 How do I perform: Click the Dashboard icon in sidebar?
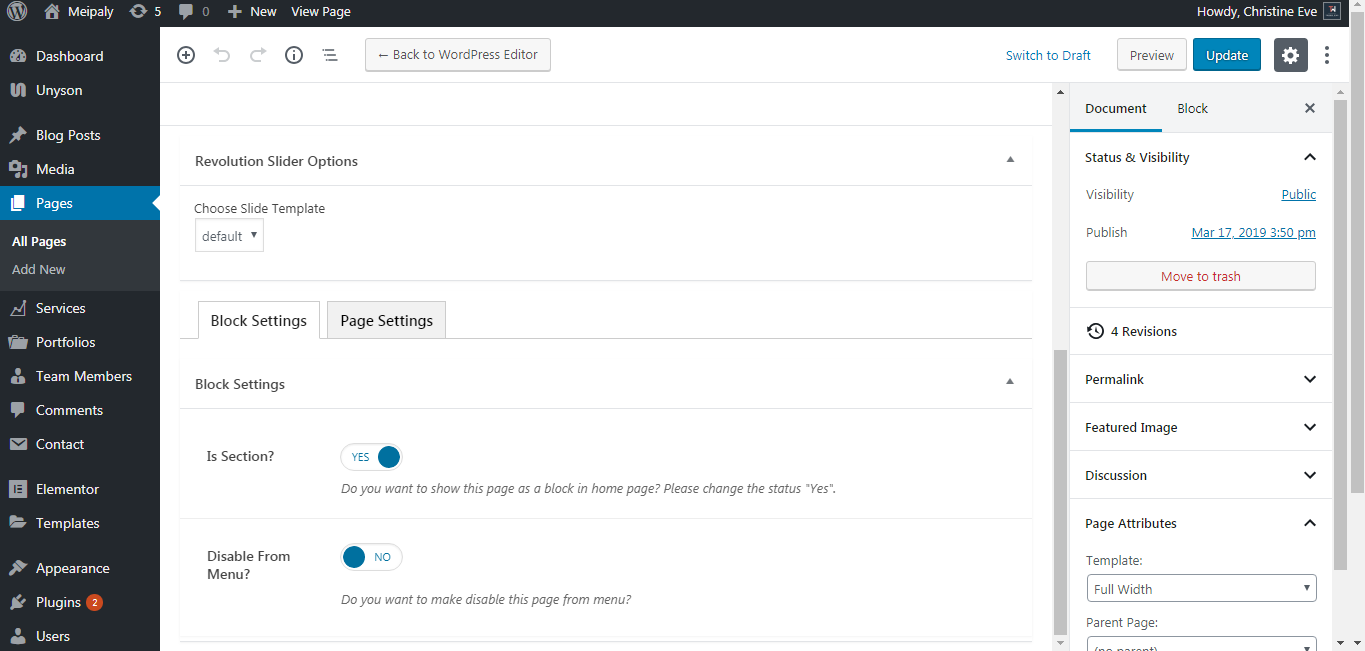point(18,56)
